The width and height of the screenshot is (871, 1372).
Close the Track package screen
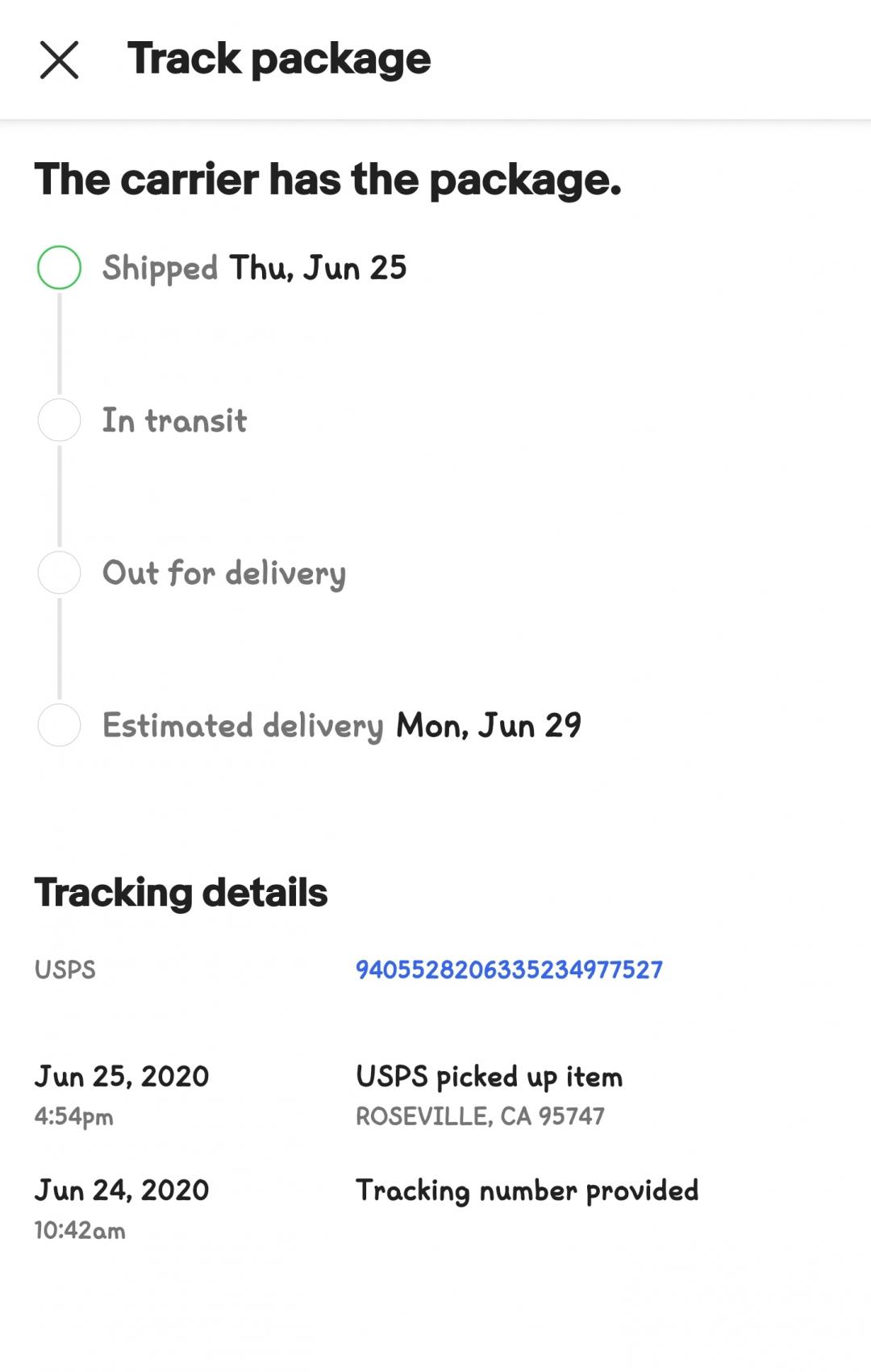click(x=59, y=60)
